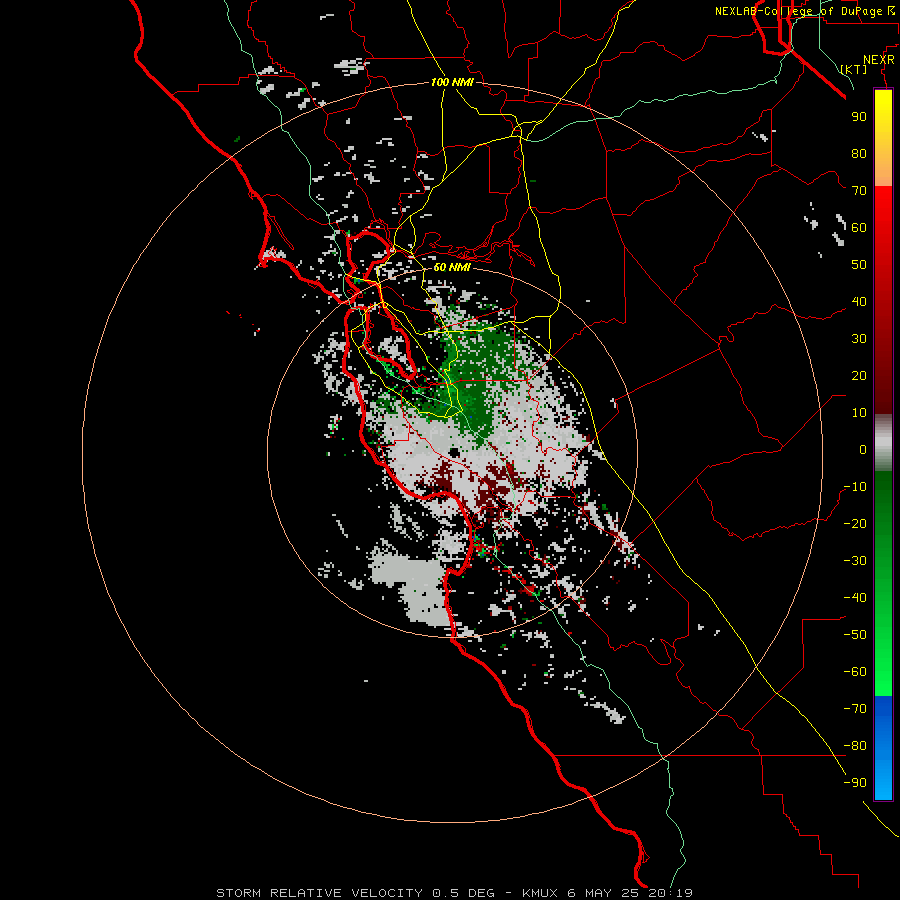Click the -20 knot label on the scale
Viewport: 900px width, 900px height.
(855, 524)
